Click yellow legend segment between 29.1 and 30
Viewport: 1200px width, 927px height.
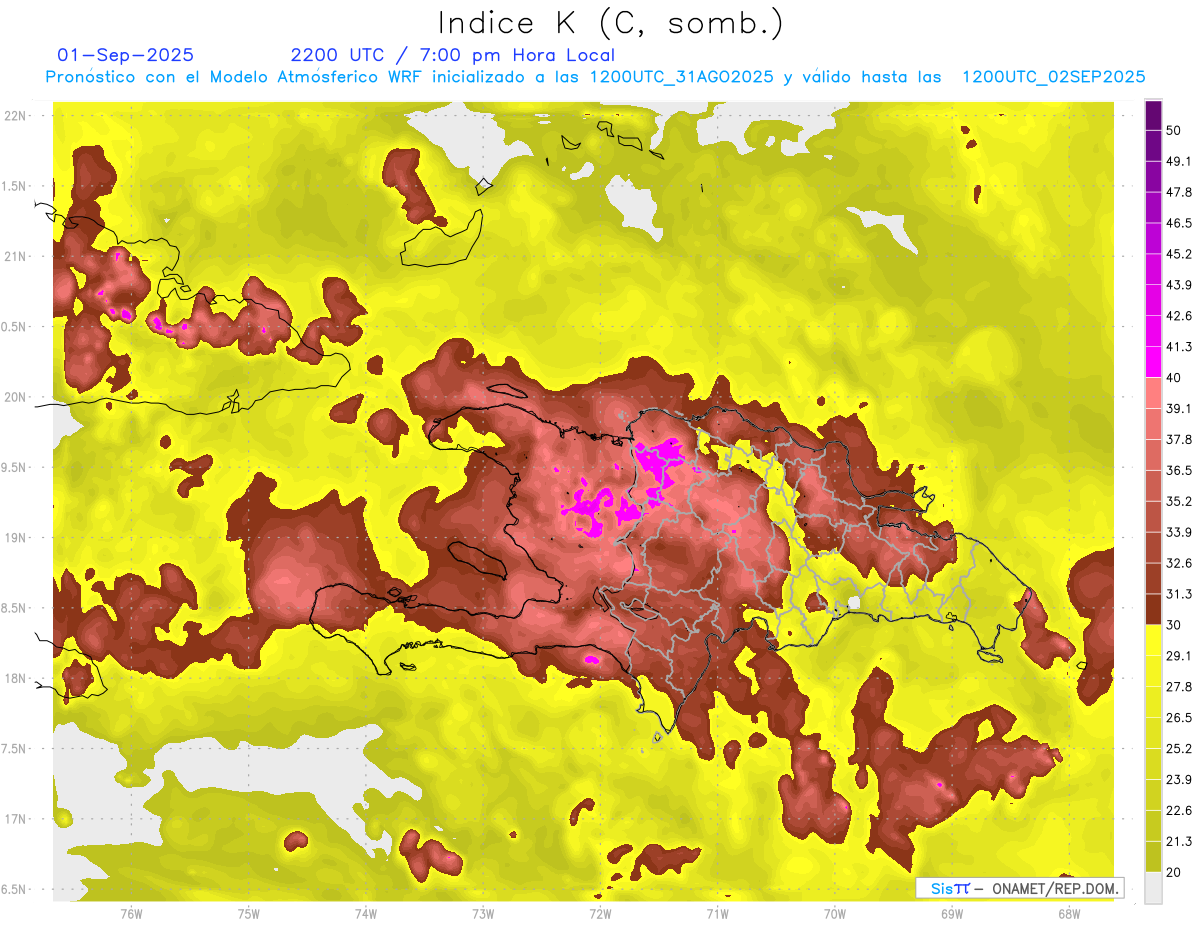tap(1153, 640)
